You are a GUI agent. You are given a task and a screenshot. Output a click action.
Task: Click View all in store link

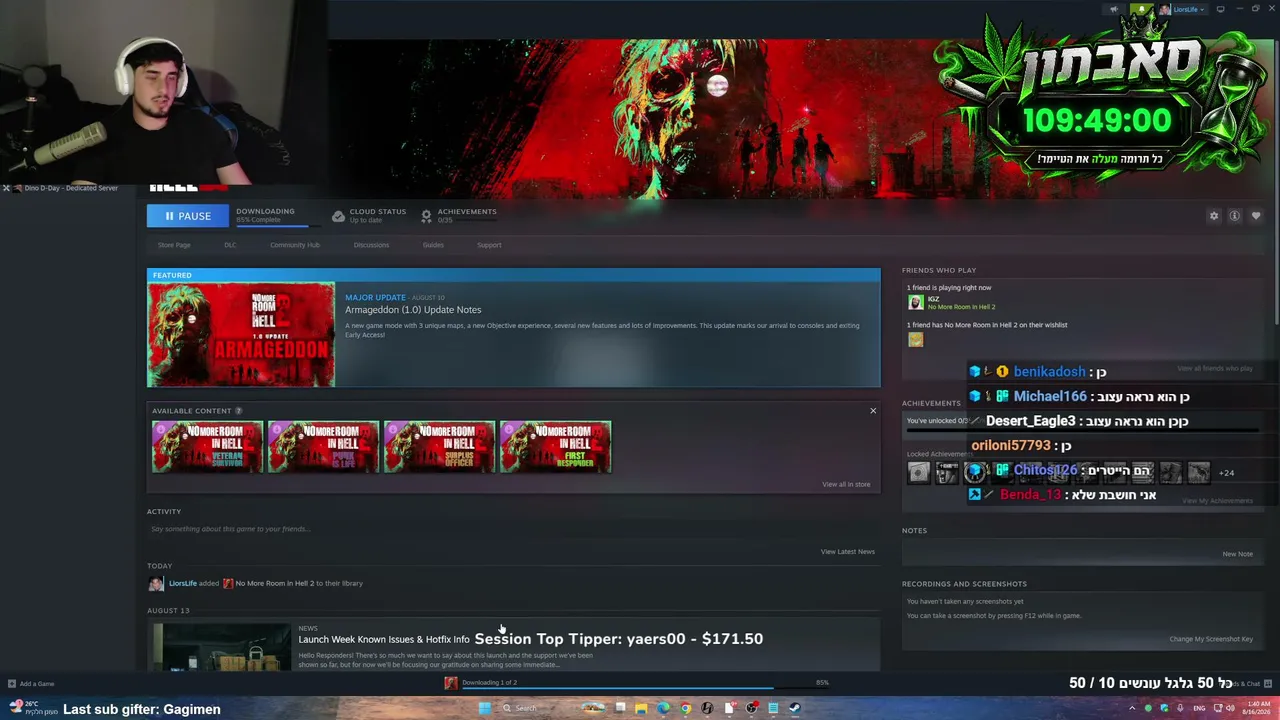click(x=846, y=484)
